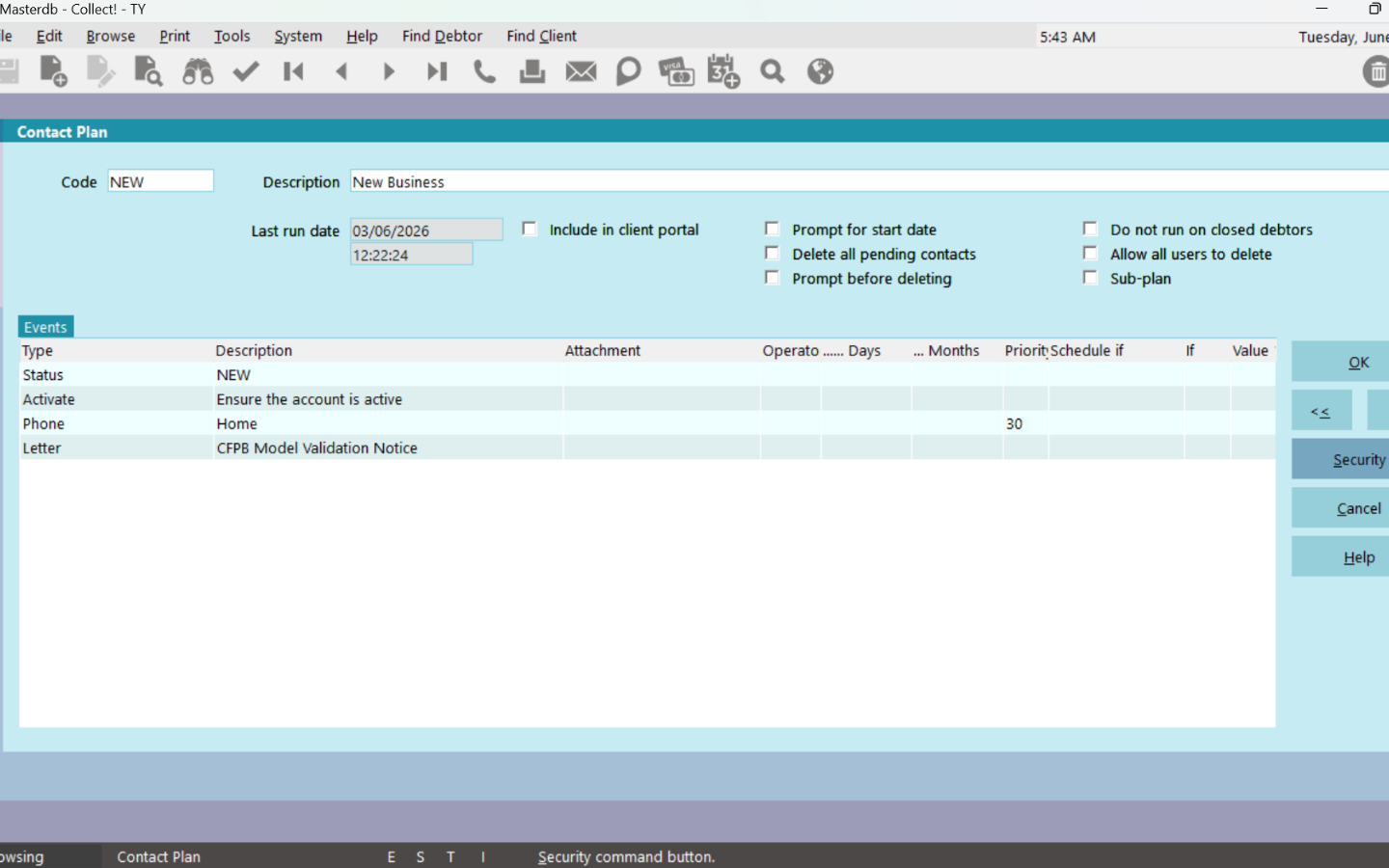The image size is (1389, 868).
Task: Click 'CFPB Model Validation Notice' description
Action: 316,448
